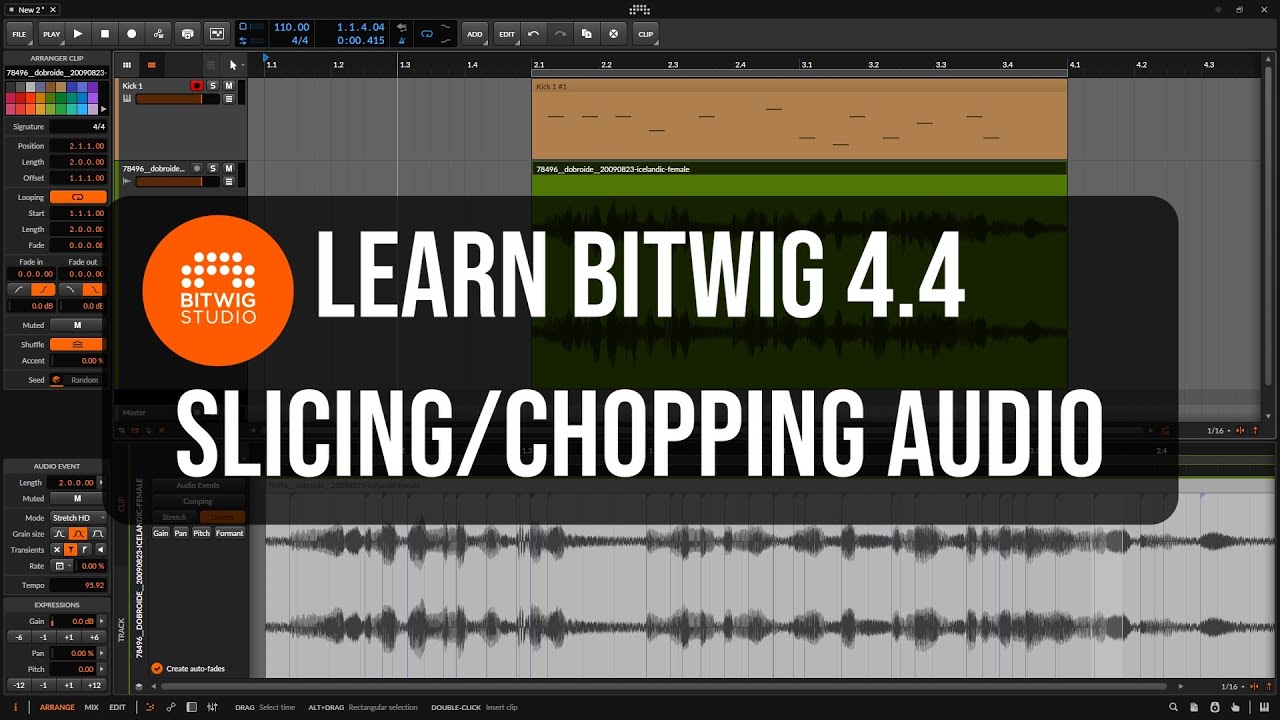Image resolution: width=1280 pixels, height=720 pixels.
Task: Click the Random seed button
Action: pyautogui.click(x=85, y=380)
